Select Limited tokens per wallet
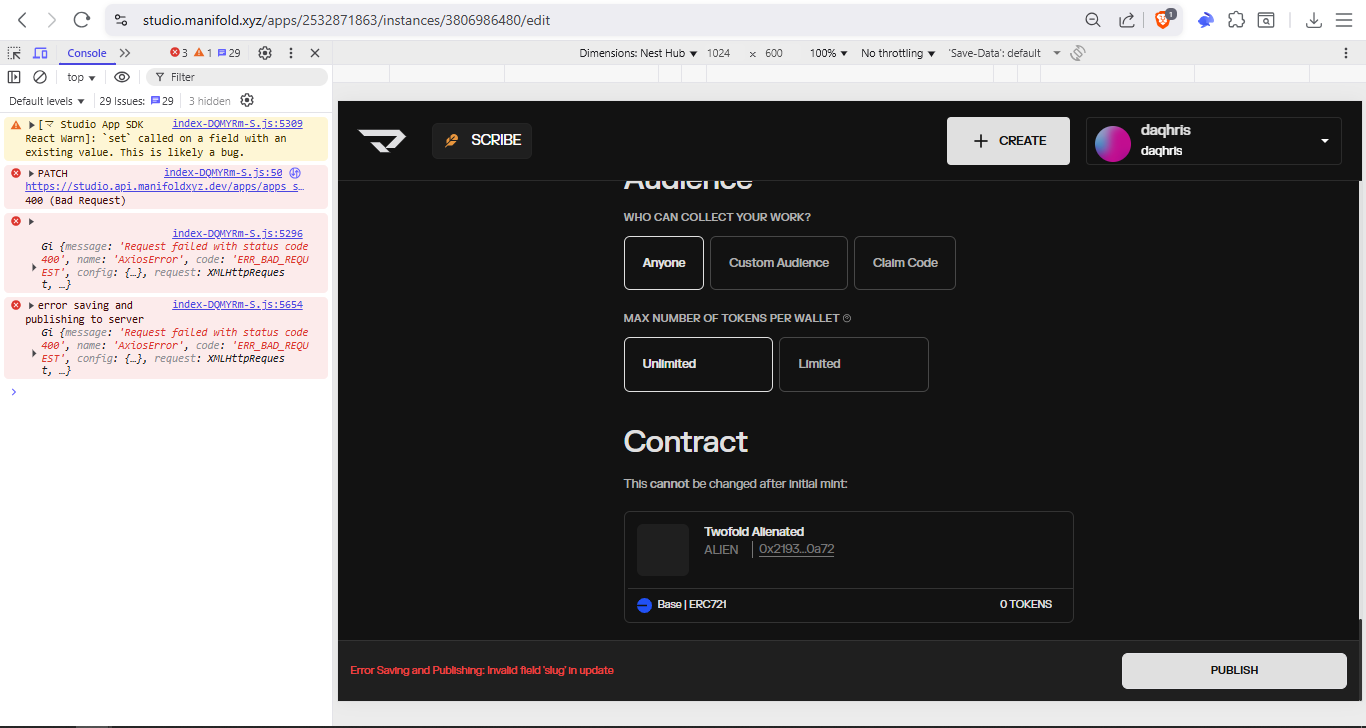1366x728 pixels. click(x=853, y=364)
